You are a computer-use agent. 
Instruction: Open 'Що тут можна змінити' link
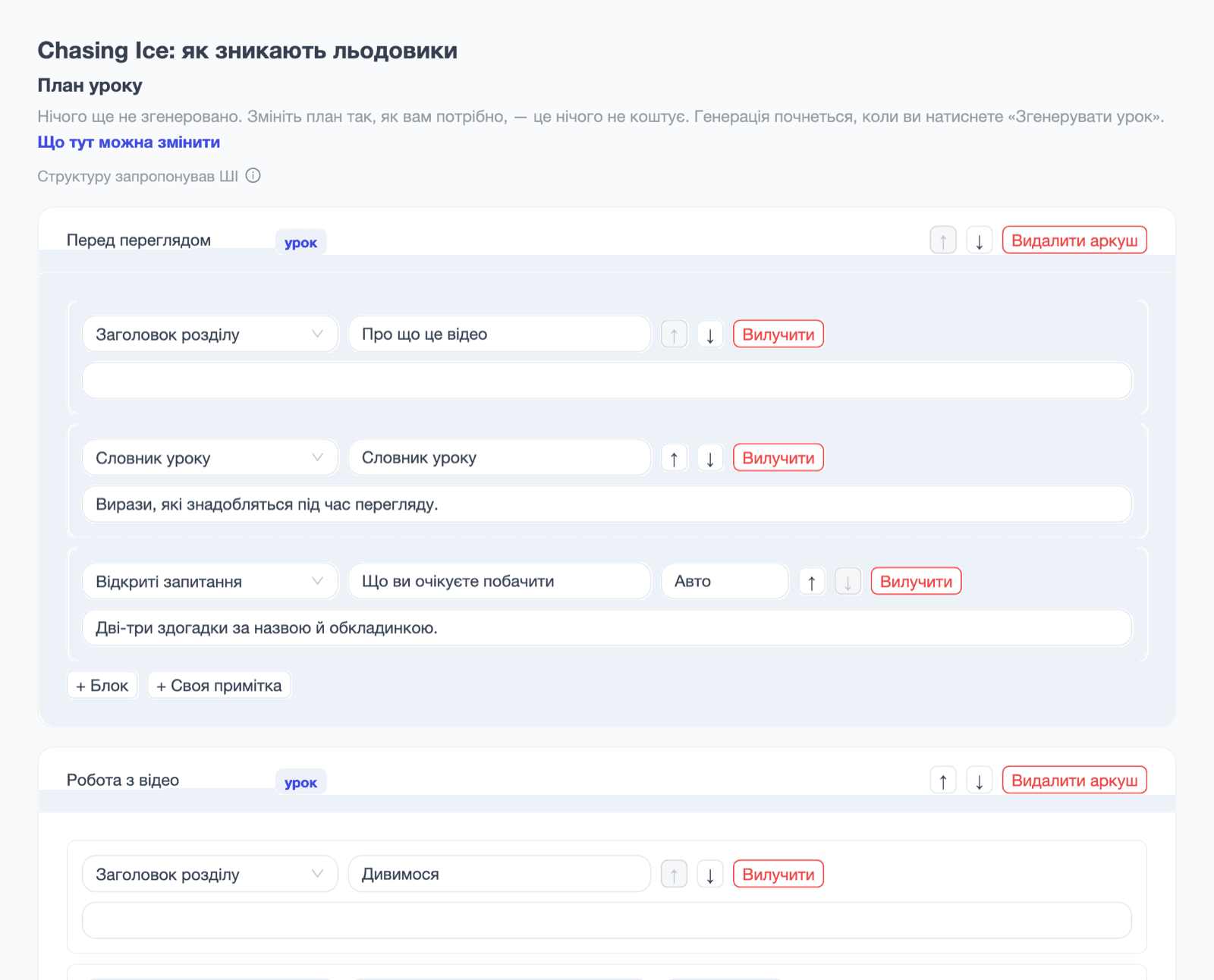tap(129, 143)
